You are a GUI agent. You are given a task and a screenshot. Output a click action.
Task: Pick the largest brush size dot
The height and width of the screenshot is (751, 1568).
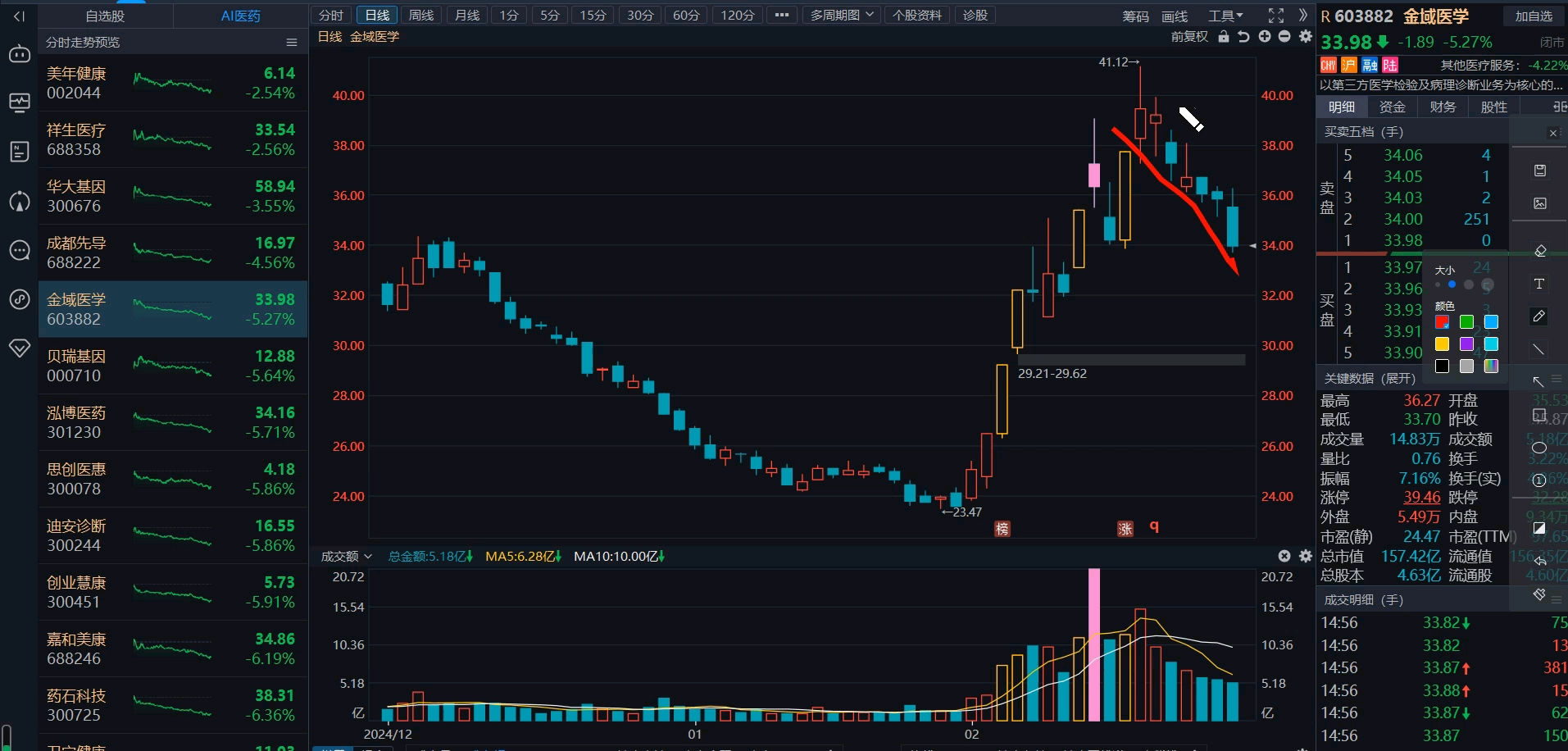click(1487, 284)
